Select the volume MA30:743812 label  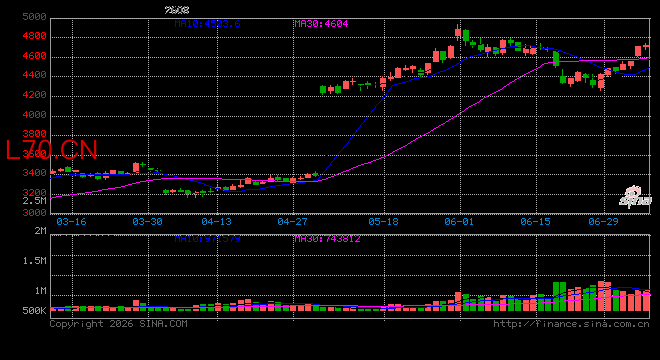327,239
